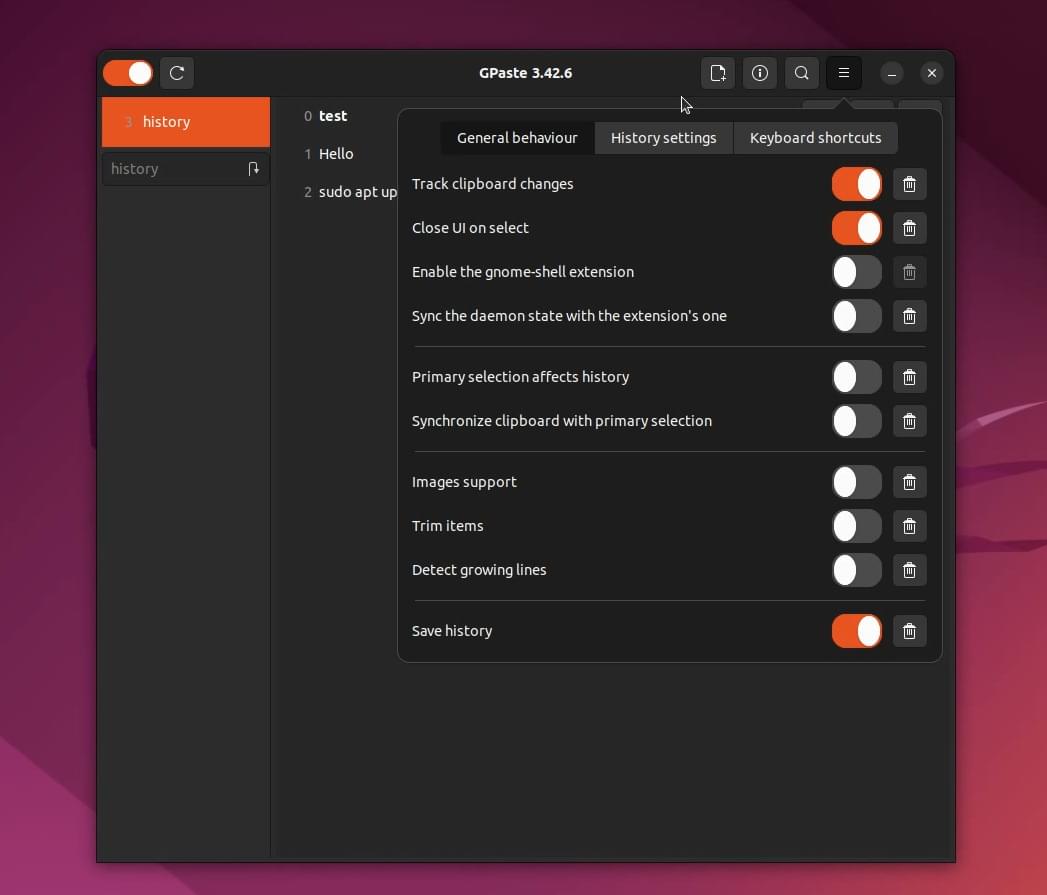Select clipboard item 'Hello'
Viewport: 1047px width, 895px height.
point(336,154)
